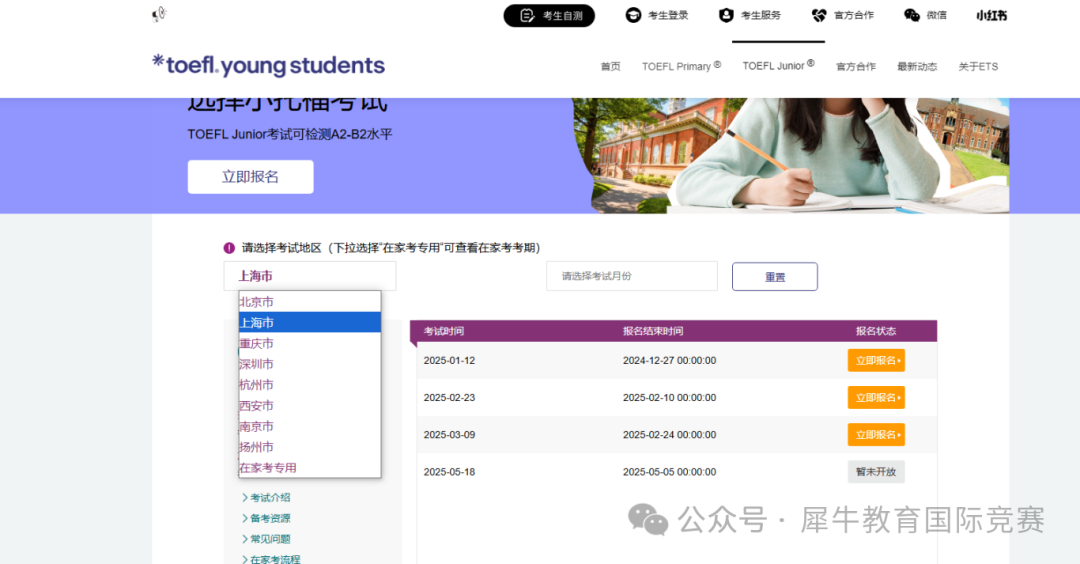Select 扬州市 from the region list
Viewport: 1080px width, 564px height.
point(310,447)
